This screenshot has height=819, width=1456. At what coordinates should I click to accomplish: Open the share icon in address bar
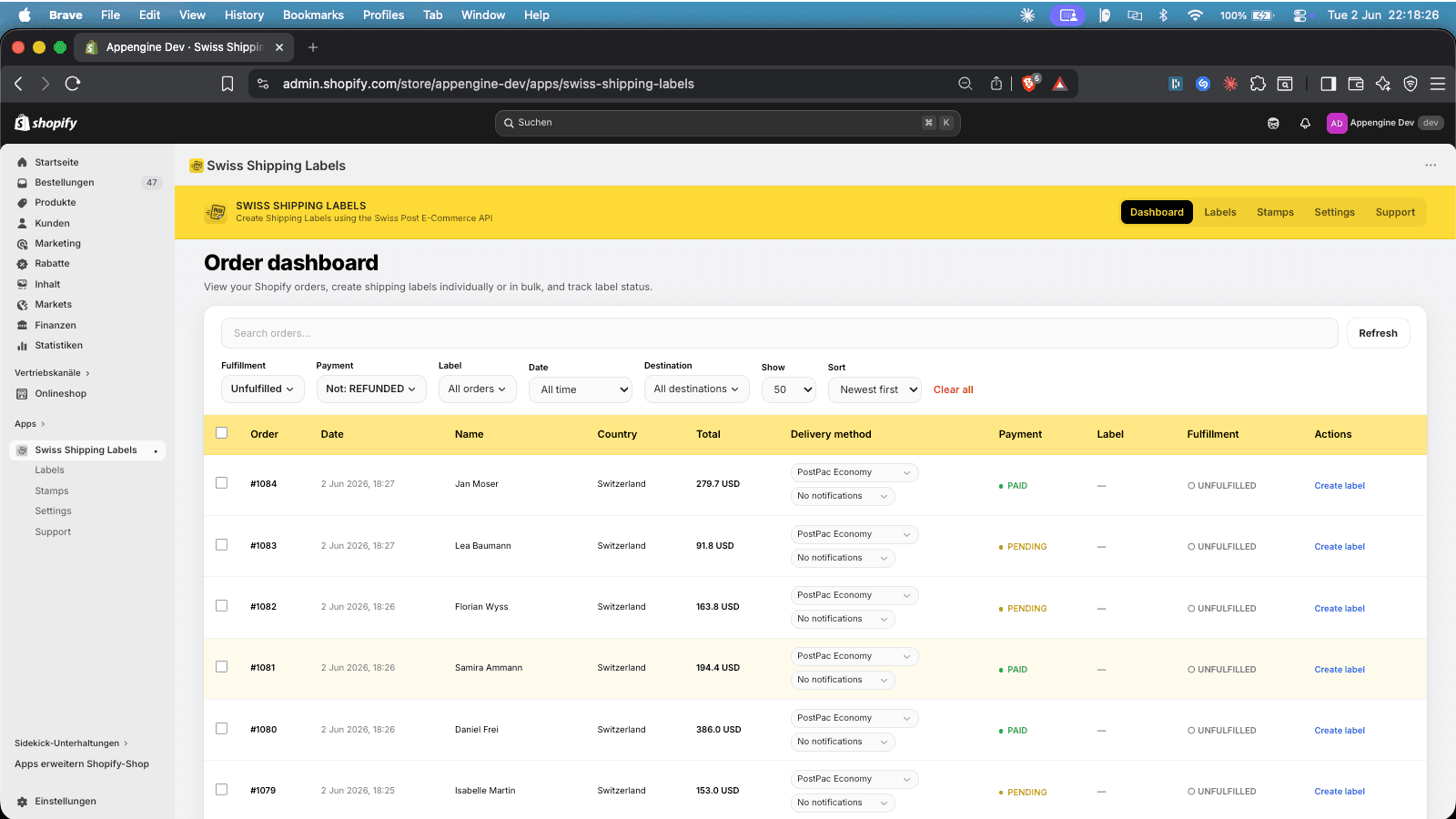(996, 84)
